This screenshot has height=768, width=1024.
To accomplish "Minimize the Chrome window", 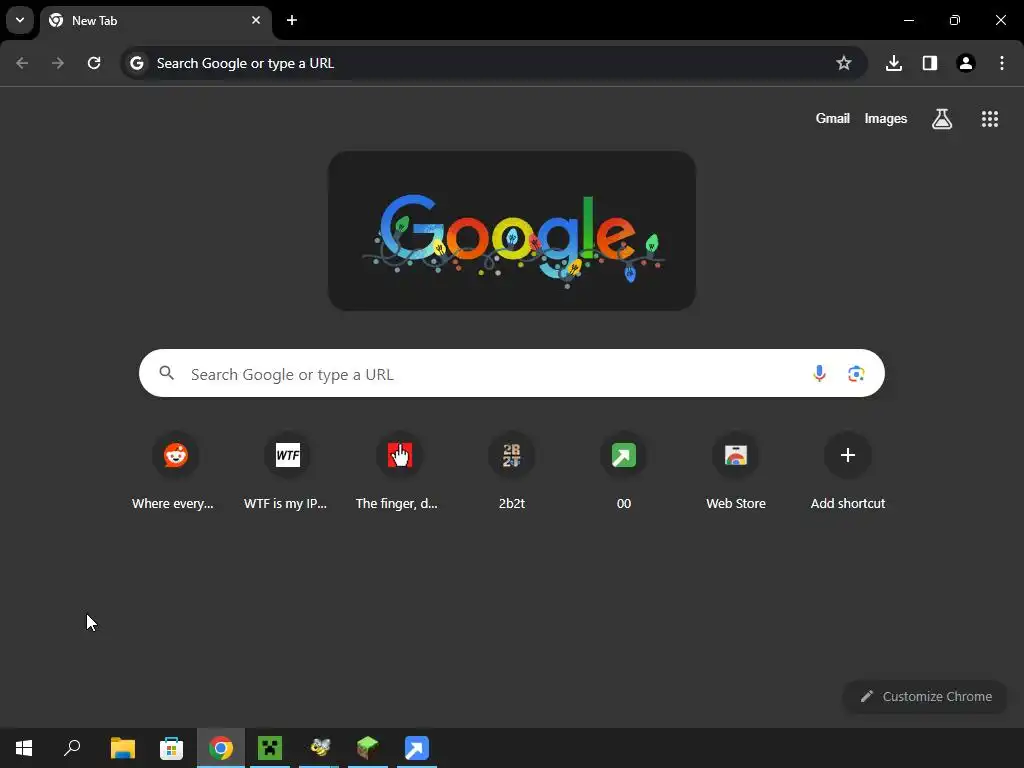I will pos(908,20).
